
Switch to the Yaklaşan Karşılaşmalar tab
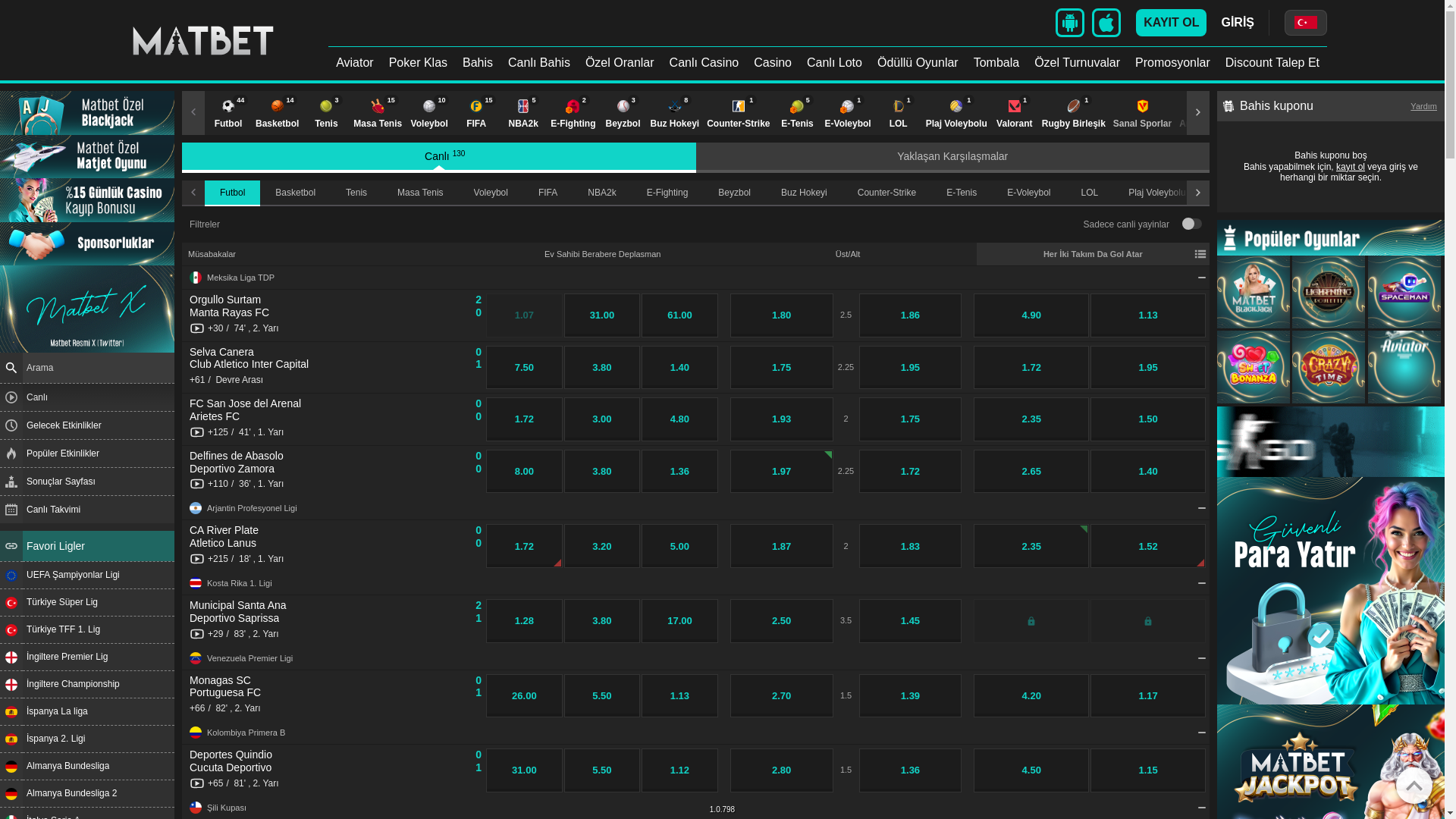952,157
